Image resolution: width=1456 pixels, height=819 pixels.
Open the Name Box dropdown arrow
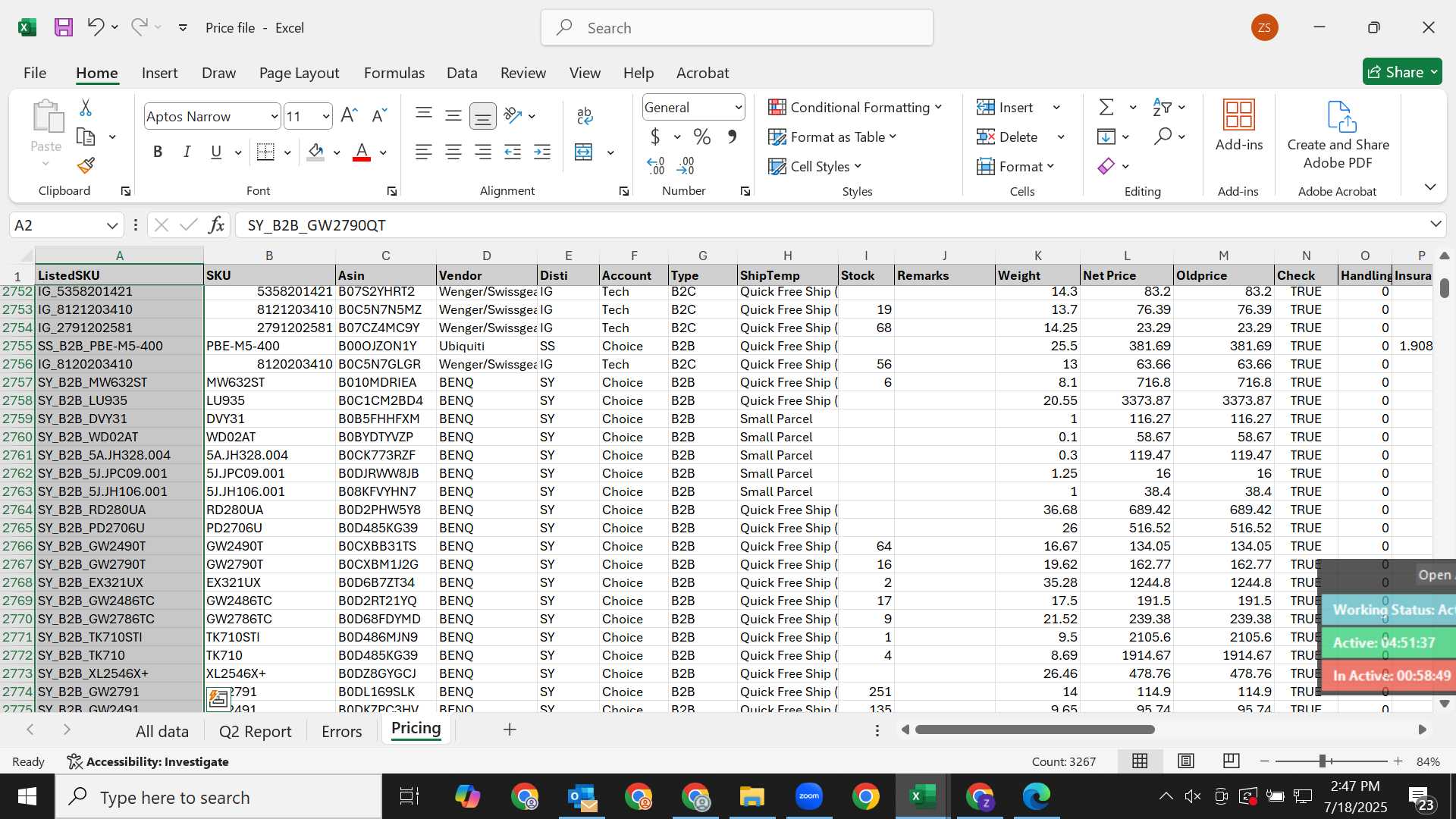click(112, 225)
